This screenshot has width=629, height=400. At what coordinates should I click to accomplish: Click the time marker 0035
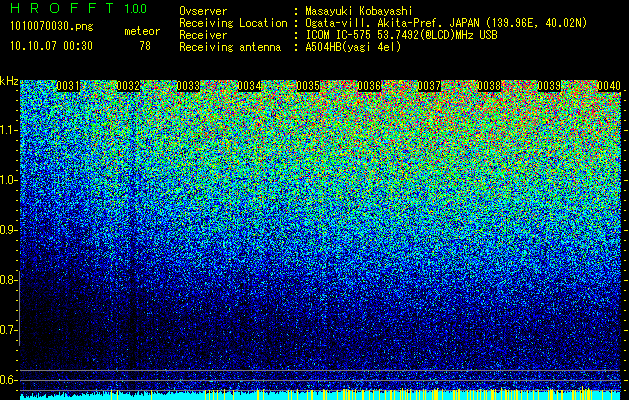click(308, 86)
